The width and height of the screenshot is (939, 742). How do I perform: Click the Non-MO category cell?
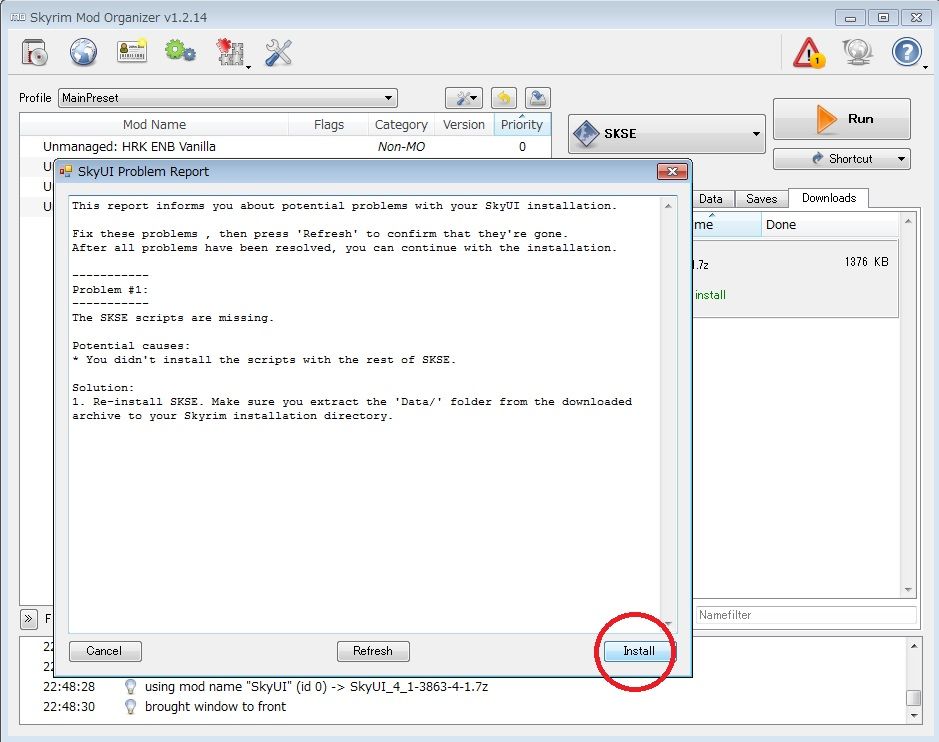(401, 147)
